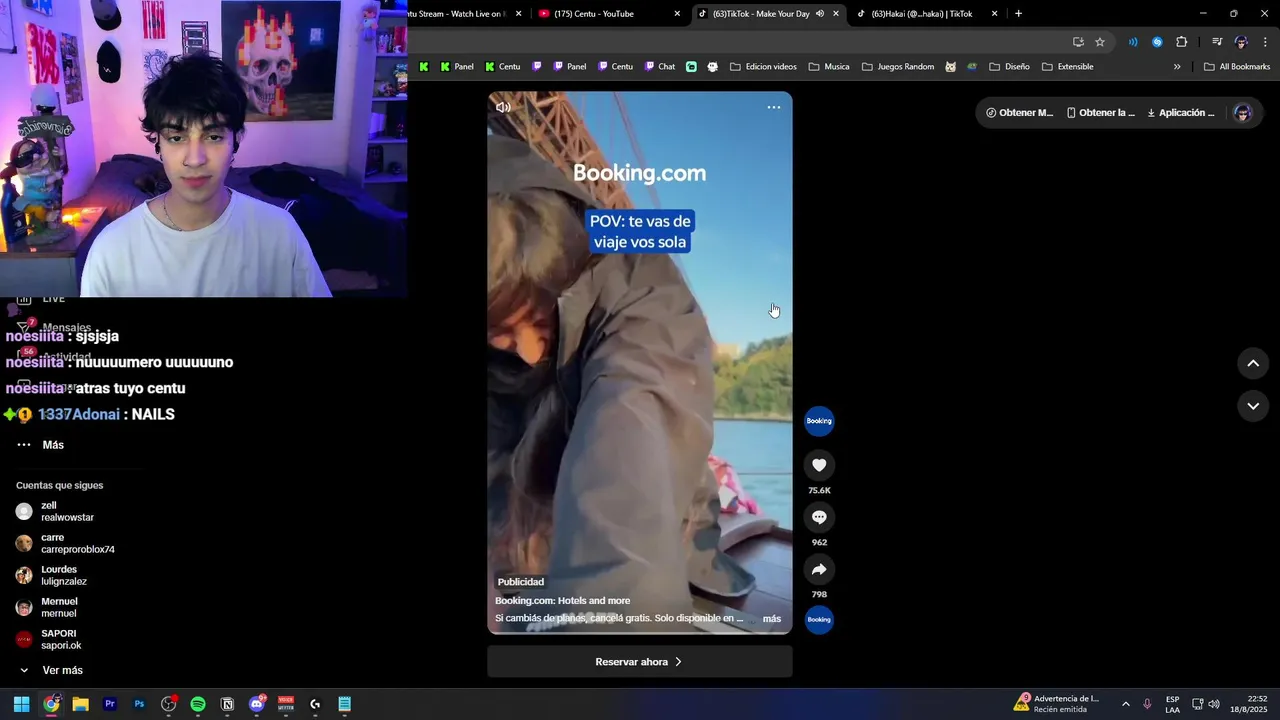Screen dimensions: 1280x720
Task: Open Voicemeeter from the taskbar
Action: tap(286, 704)
